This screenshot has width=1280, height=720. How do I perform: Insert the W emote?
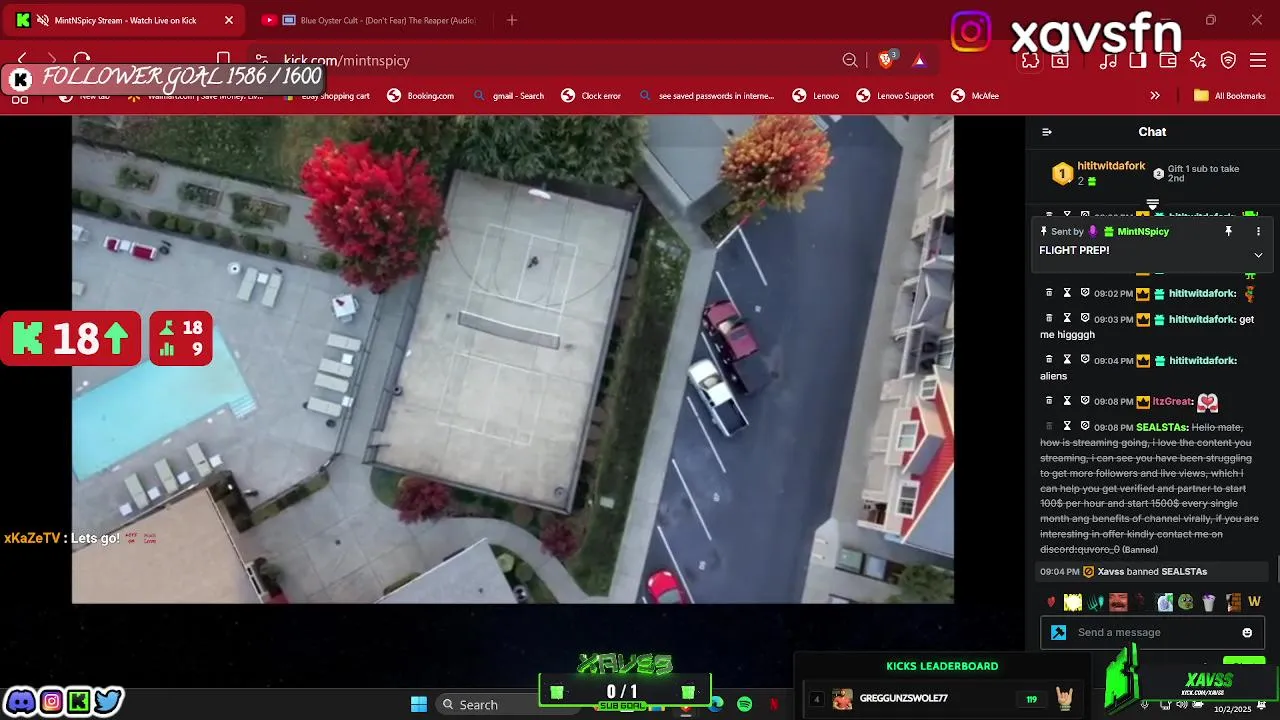pyautogui.click(x=1254, y=602)
